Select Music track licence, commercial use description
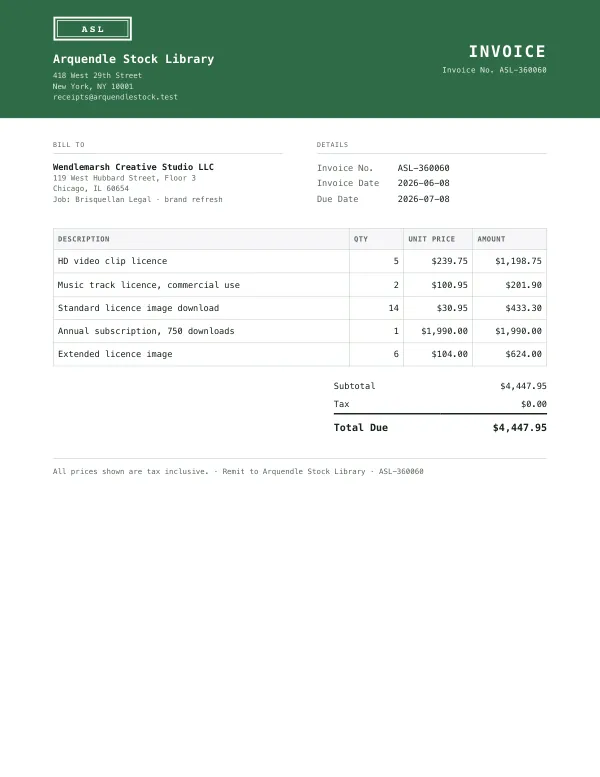 [149, 285]
